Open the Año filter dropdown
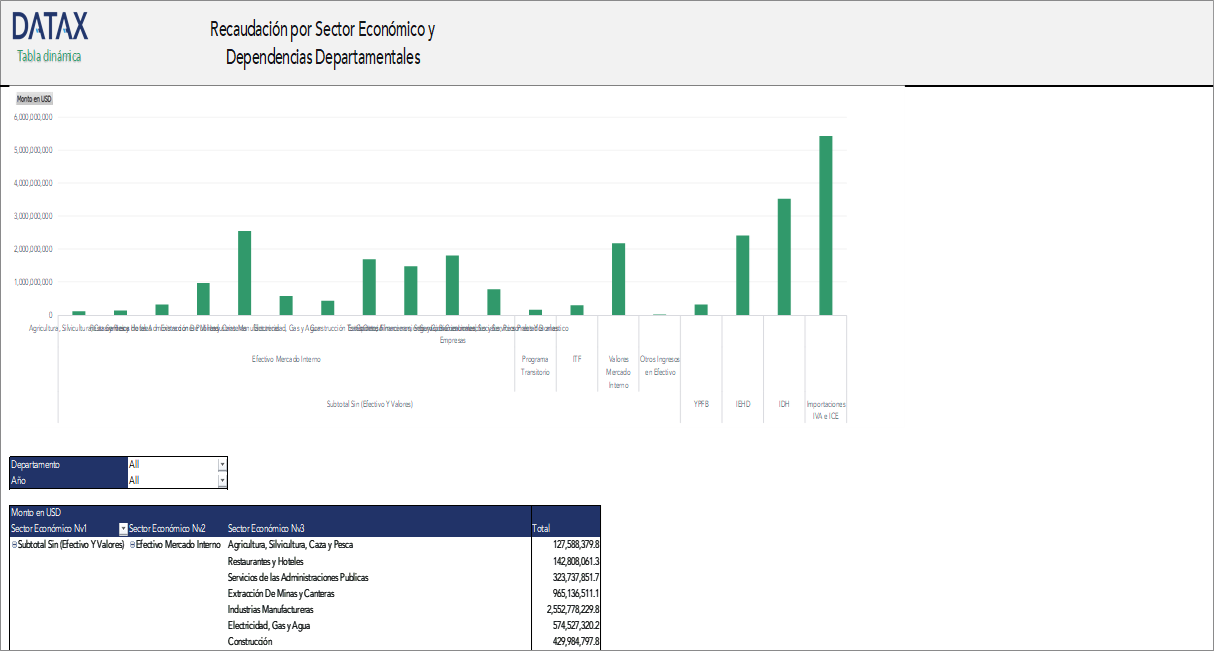Screen dimensions: 1214x651 click(x=222, y=480)
